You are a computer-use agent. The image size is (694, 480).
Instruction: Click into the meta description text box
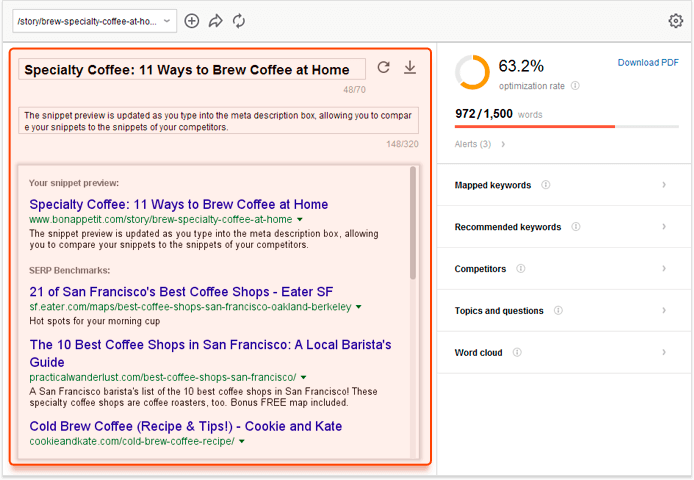click(x=218, y=121)
